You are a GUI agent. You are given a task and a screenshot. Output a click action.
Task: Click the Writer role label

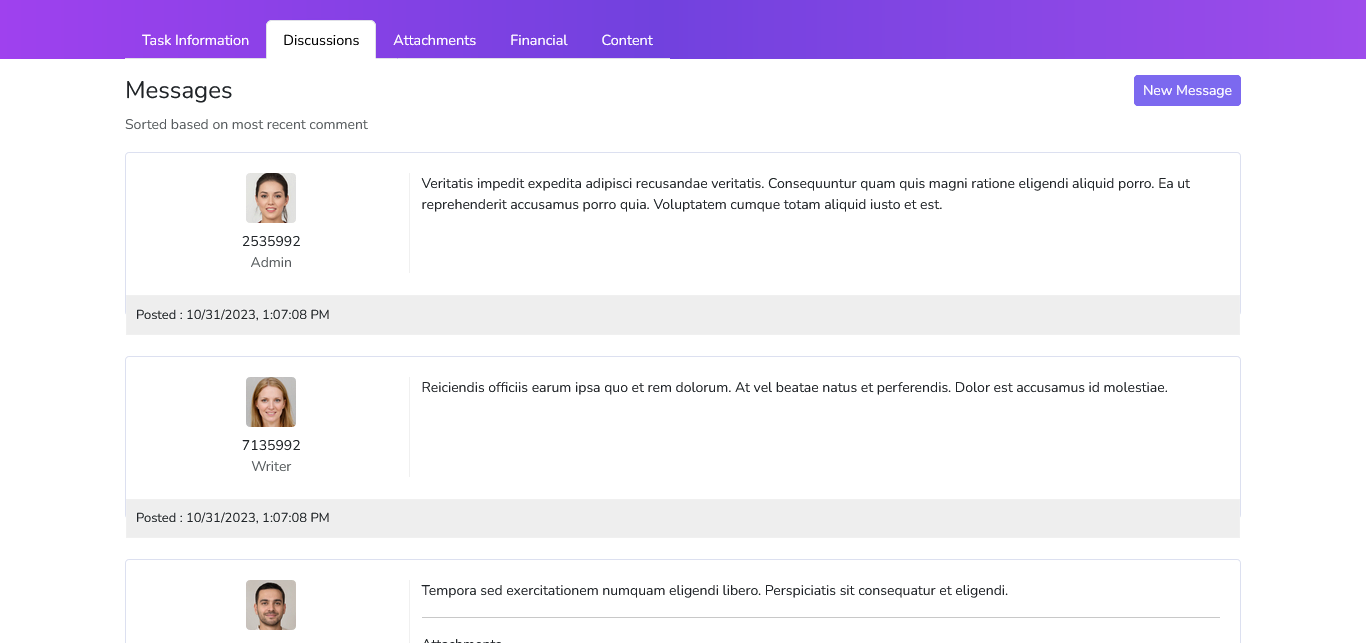coord(271,466)
